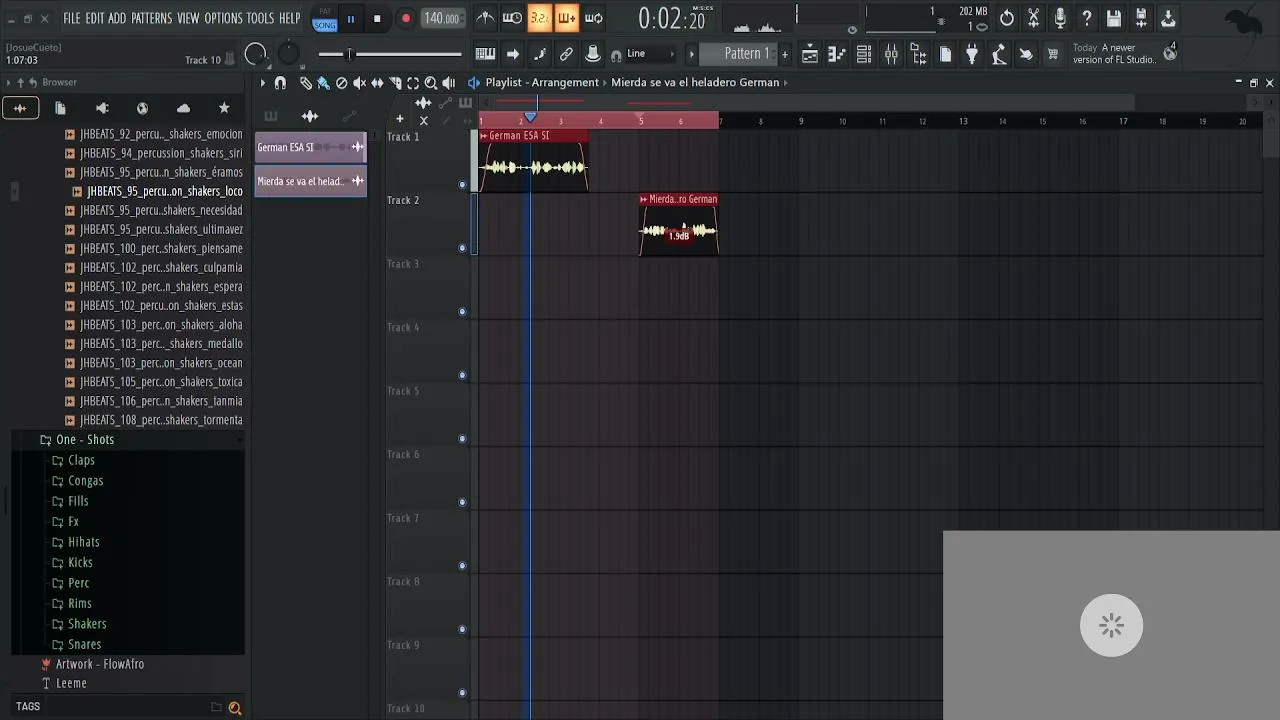Select the Mierda se va el helad.. picker clip
Image resolution: width=1280 pixels, height=720 pixels.
311,181
